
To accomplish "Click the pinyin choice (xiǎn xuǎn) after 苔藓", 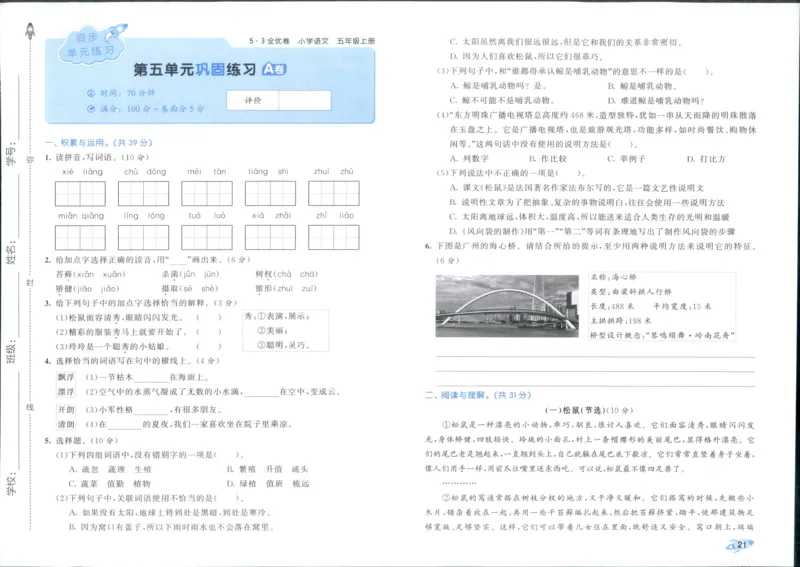I will pyautogui.click(x=100, y=275).
